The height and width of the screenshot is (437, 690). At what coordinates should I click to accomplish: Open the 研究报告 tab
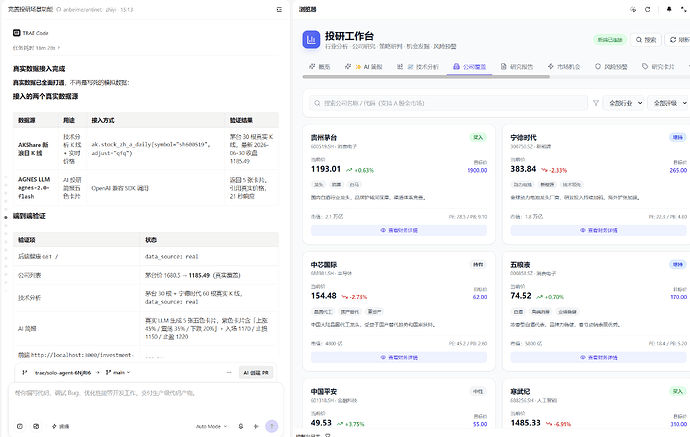click(517, 66)
